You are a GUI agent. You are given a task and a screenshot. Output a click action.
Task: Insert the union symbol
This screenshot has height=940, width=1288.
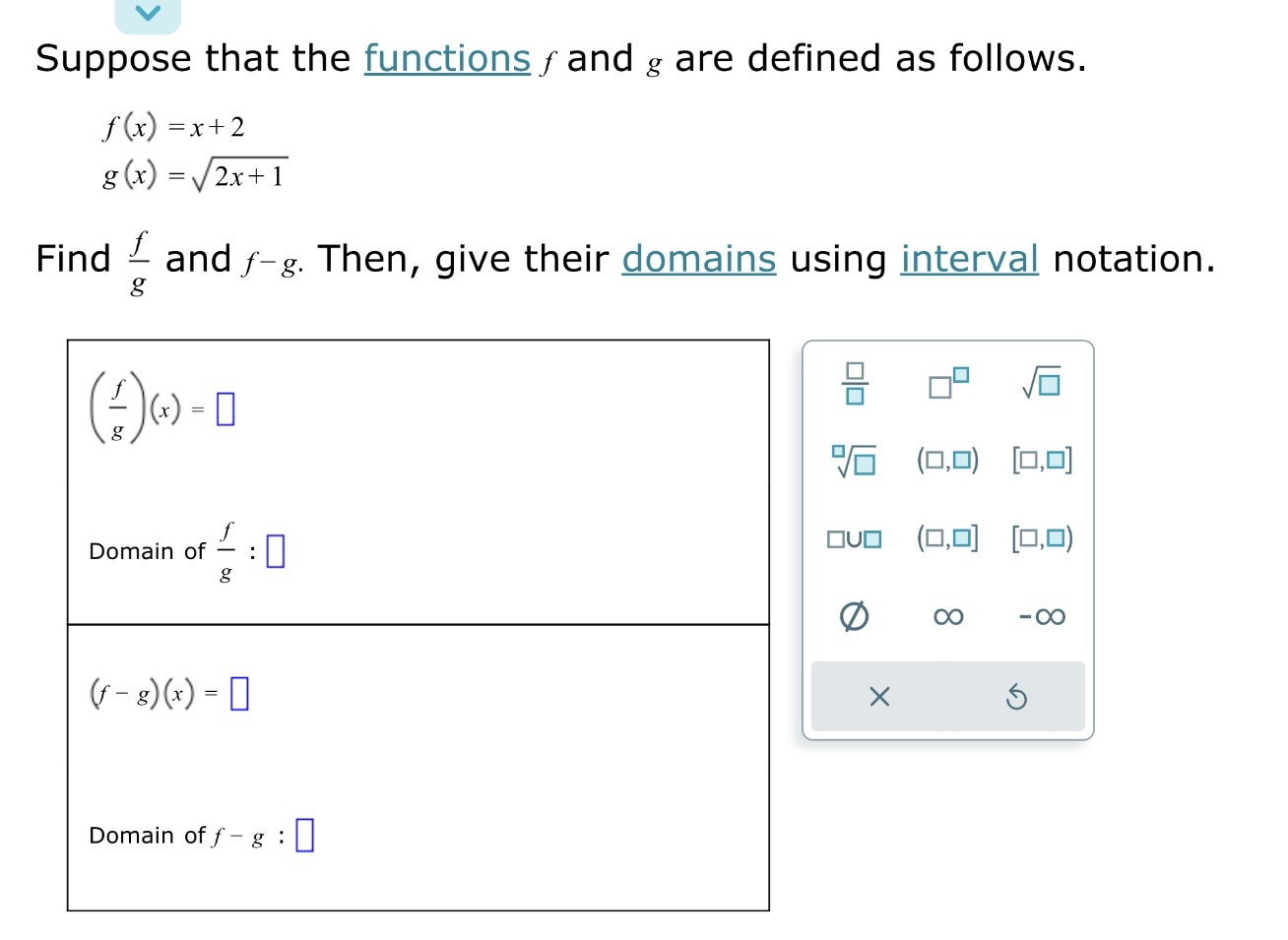click(x=854, y=537)
